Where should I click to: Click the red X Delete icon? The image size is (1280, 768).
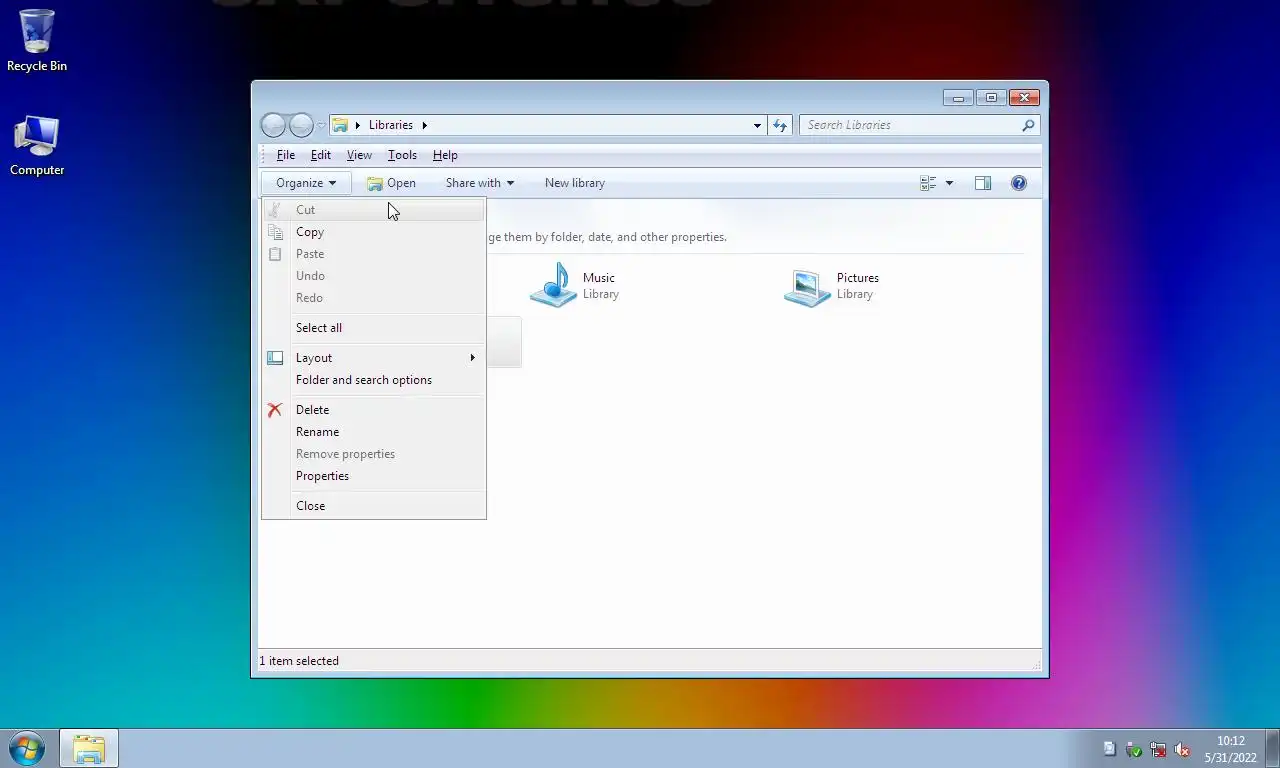click(275, 410)
